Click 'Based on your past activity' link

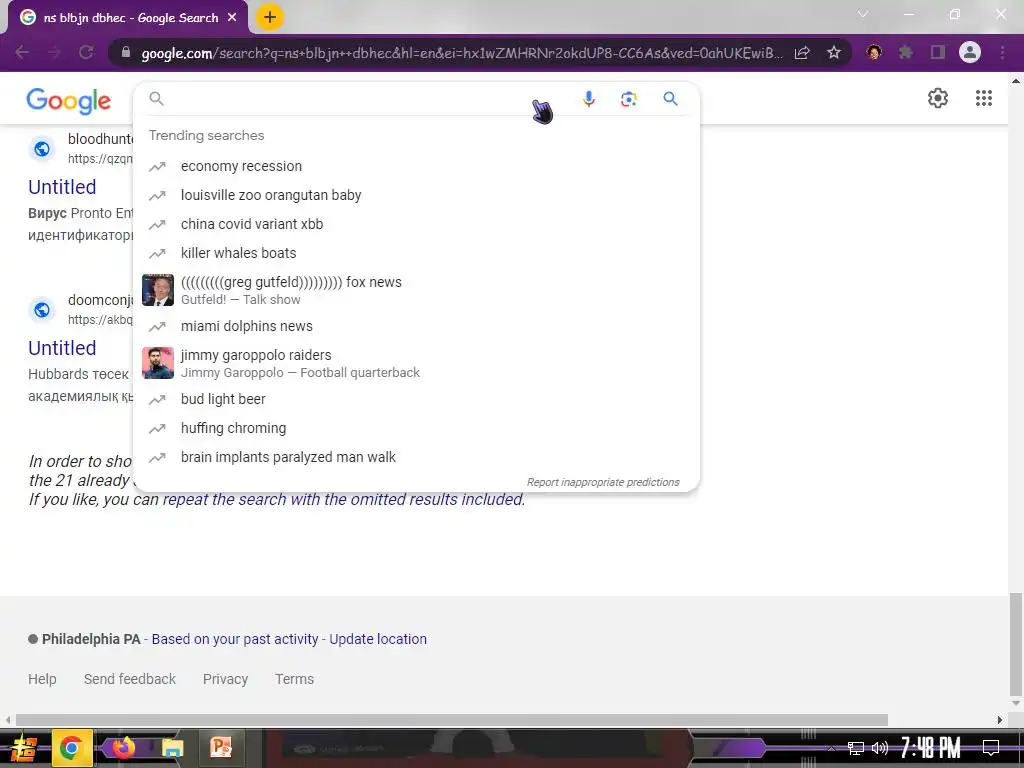tap(235, 639)
